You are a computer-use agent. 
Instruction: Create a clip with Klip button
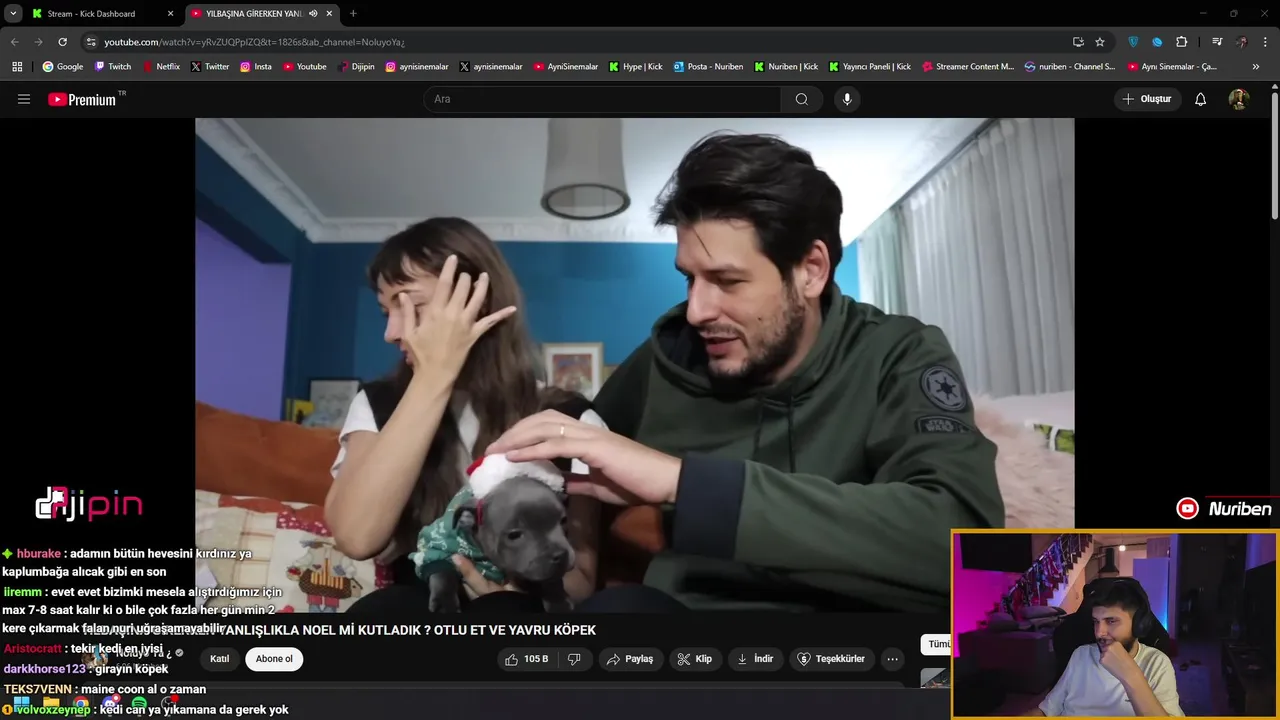[694, 659]
